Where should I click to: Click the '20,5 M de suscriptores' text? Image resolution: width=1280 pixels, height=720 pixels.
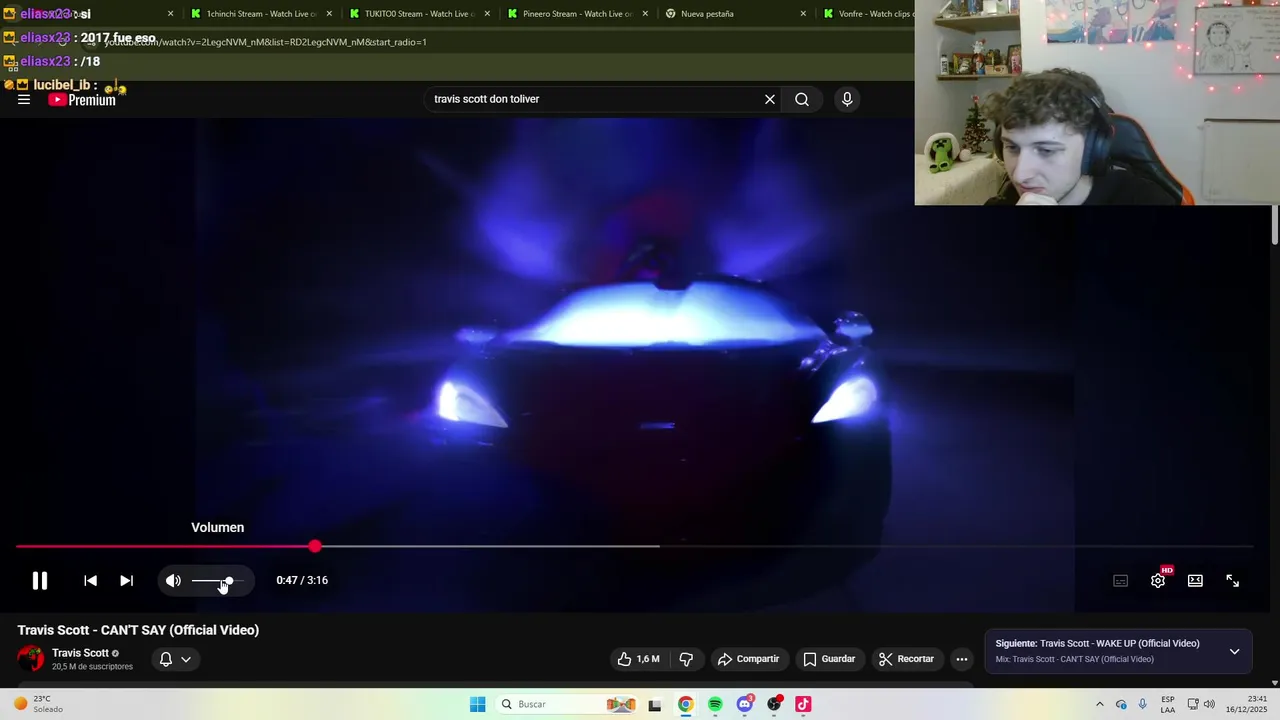(92, 667)
